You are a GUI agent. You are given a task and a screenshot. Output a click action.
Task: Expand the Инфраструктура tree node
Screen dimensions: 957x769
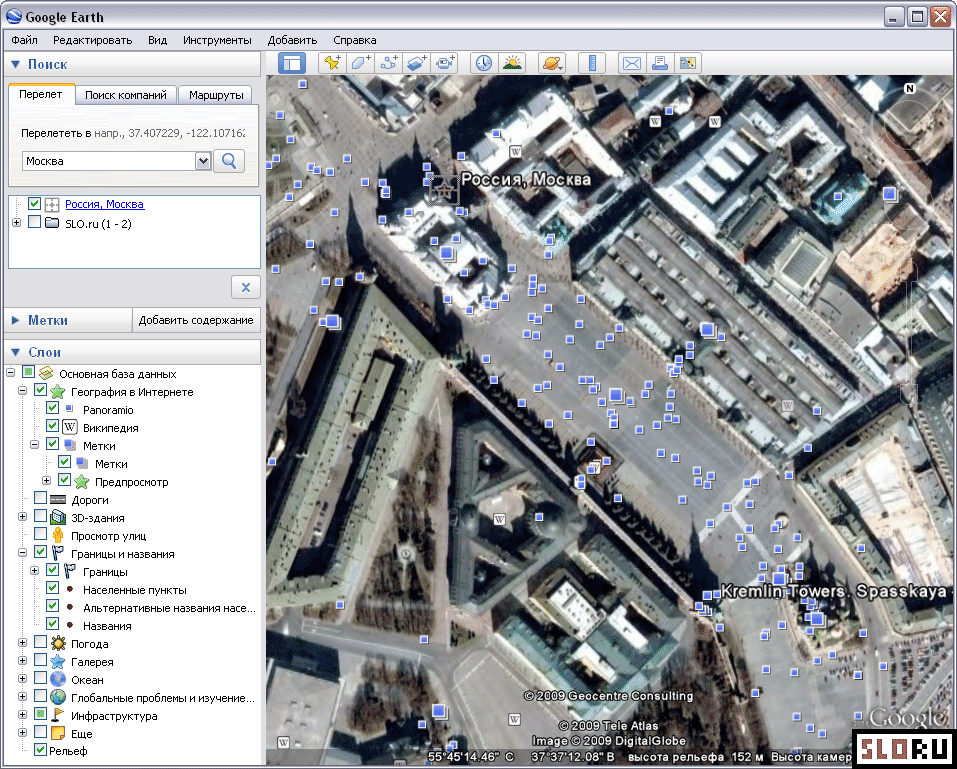(x=23, y=715)
